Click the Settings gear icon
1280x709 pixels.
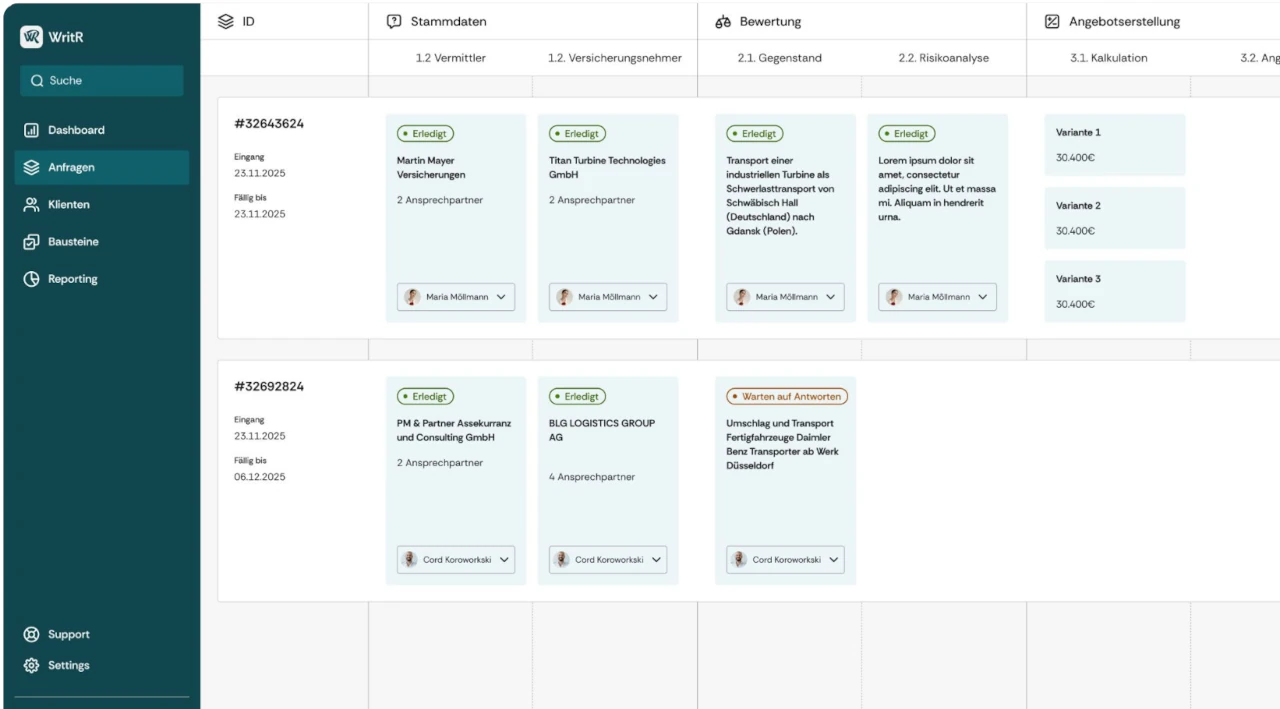[31, 665]
